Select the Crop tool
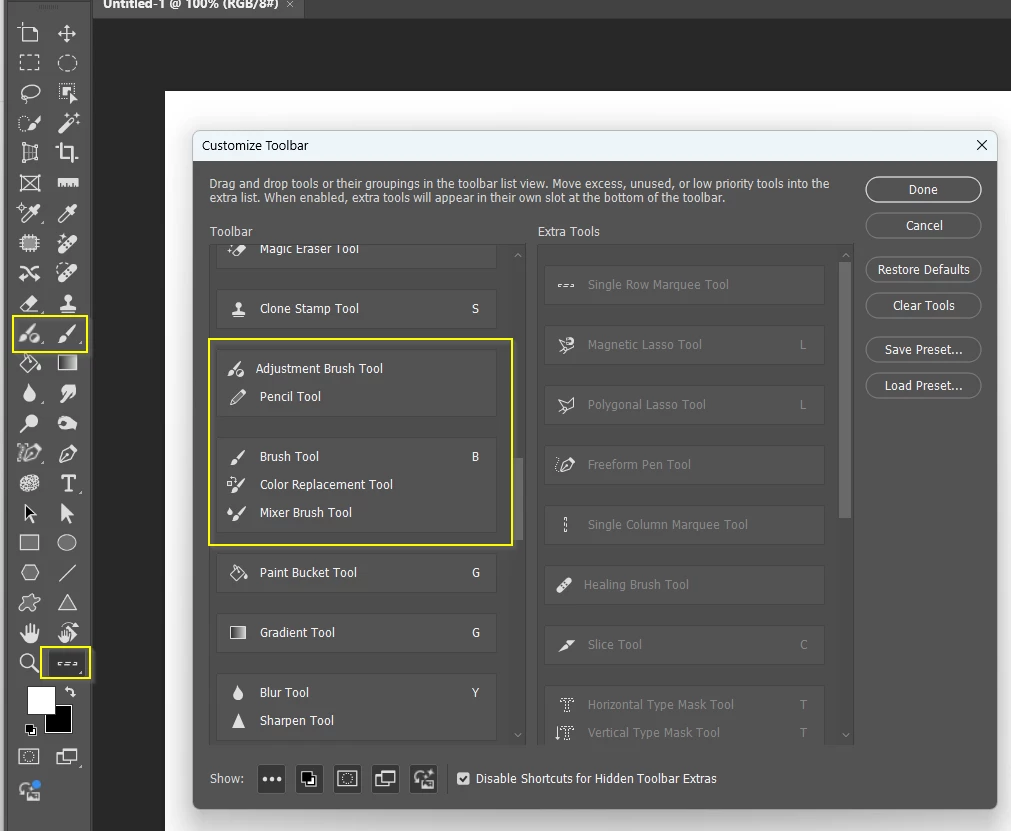Image resolution: width=1011 pixels, height=831 pixels. click(67, 153)
